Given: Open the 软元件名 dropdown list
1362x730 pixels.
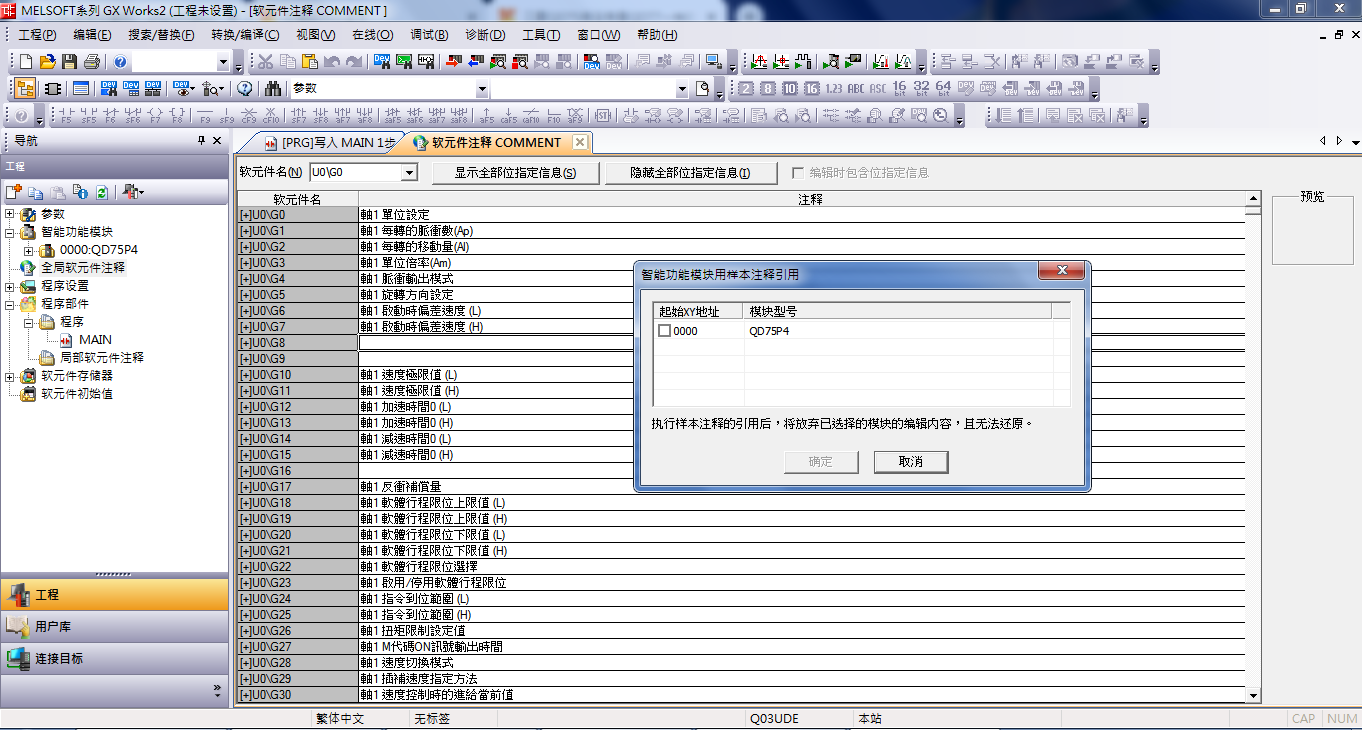Looking at the screenshot, I should click(x=408, y=173).
